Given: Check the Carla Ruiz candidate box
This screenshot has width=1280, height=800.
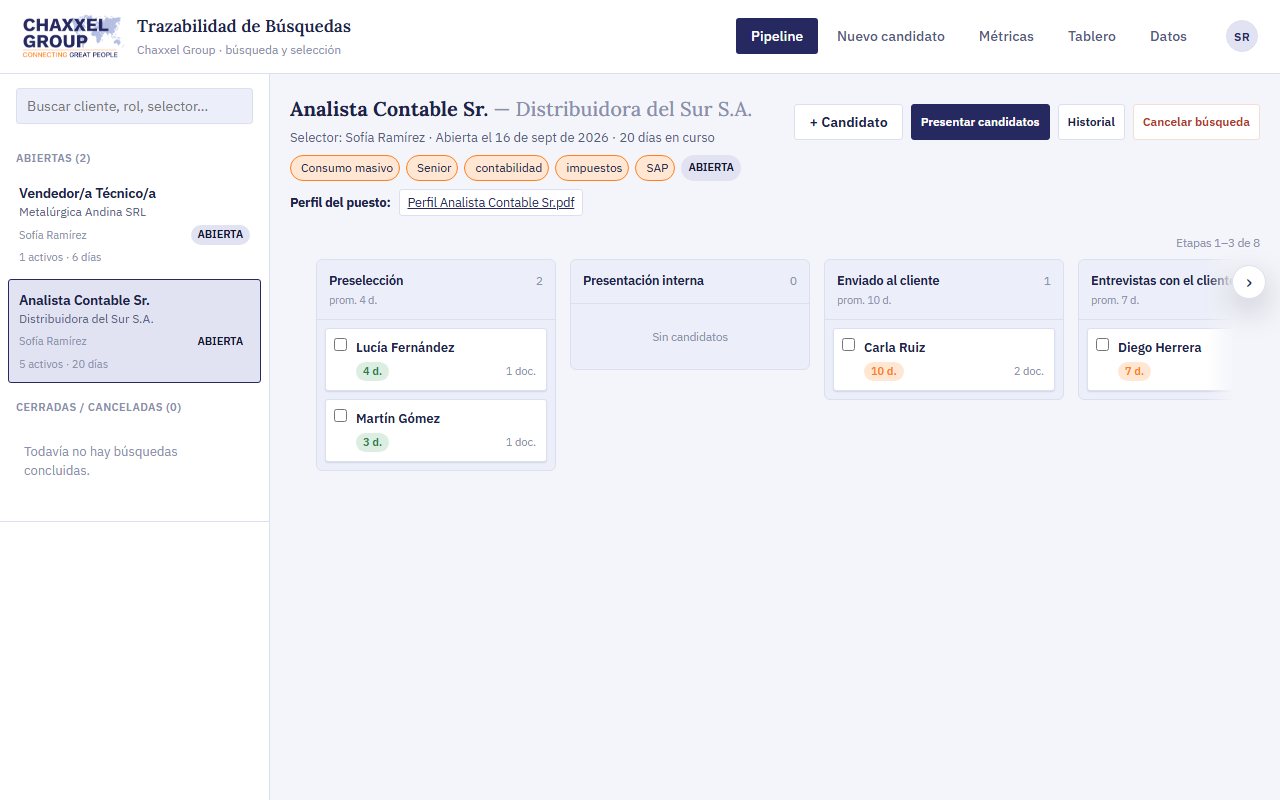Looking at the screenshot, I should (849, 345).
